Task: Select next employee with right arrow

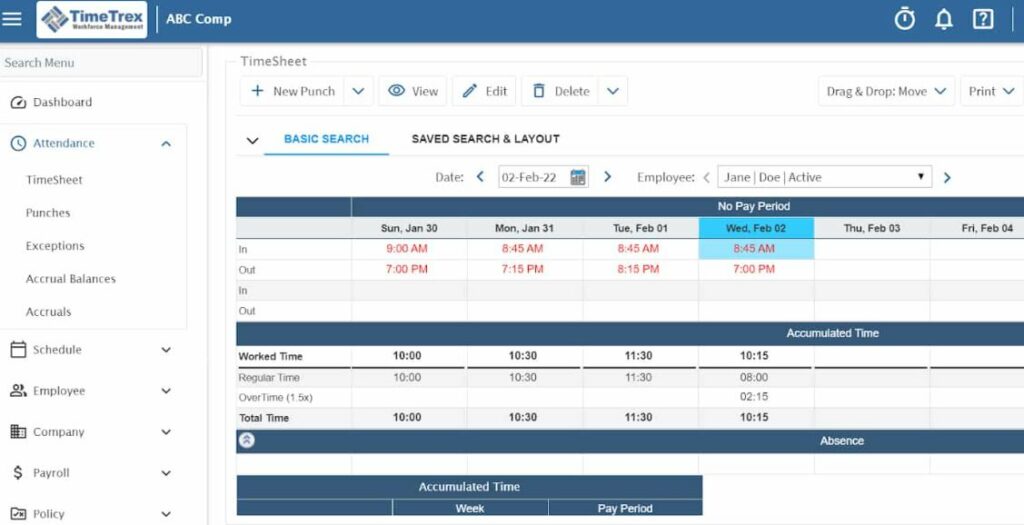Action: click(x=947, y=178)
